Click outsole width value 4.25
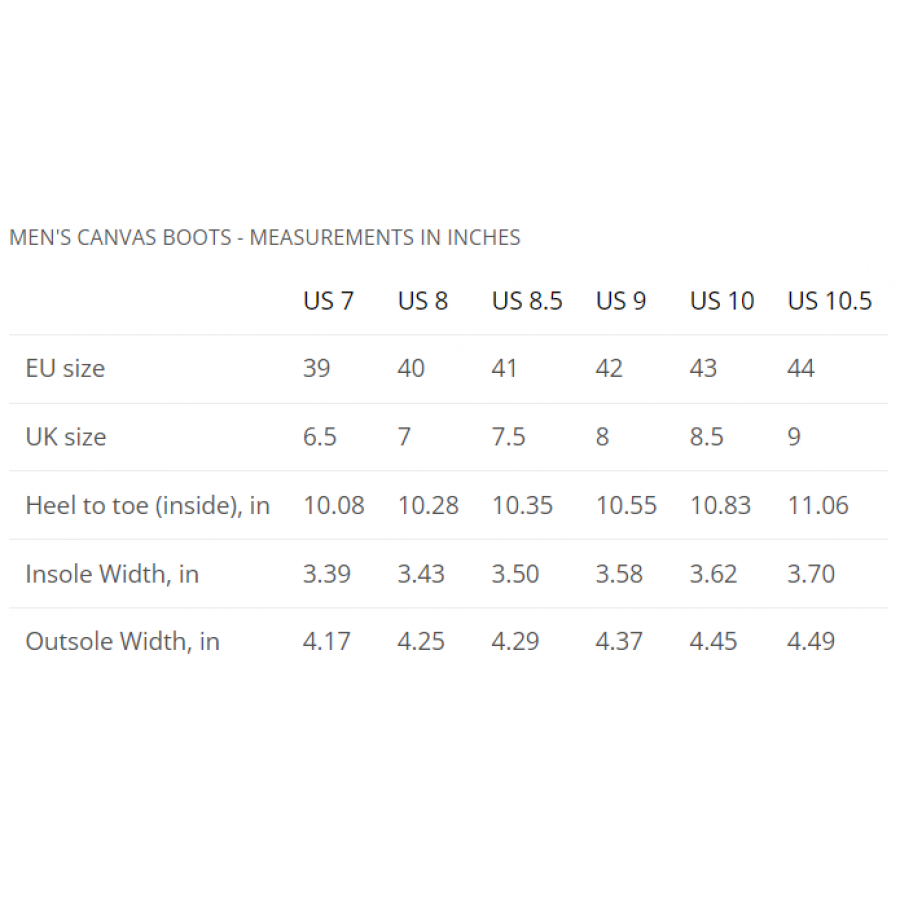The image size is (900, 900). tap(421, 642)
